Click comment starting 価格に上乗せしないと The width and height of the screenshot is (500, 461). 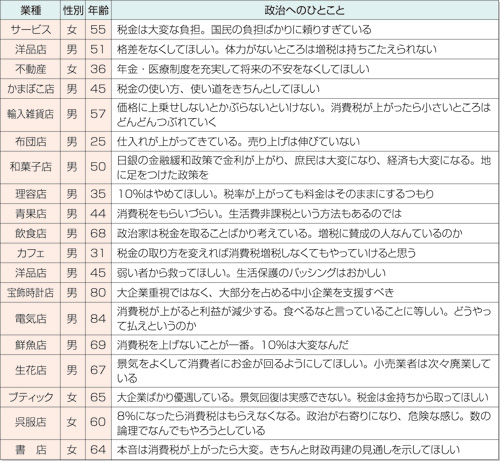(x=305, y=115)
